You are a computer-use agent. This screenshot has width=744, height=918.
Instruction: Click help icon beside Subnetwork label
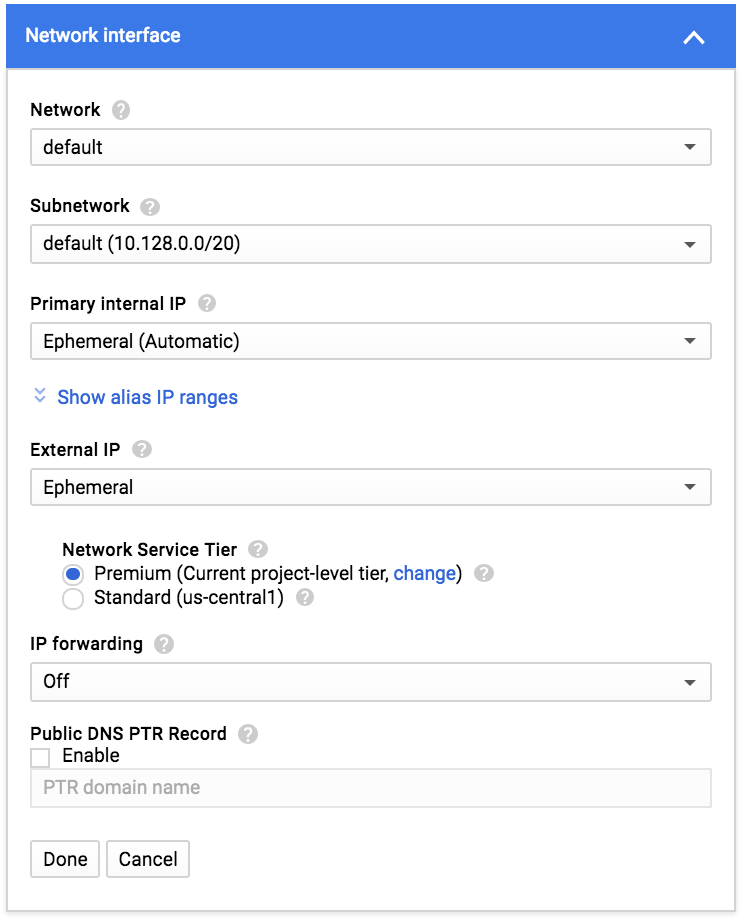pyautogui.click(x=150, y=207)
